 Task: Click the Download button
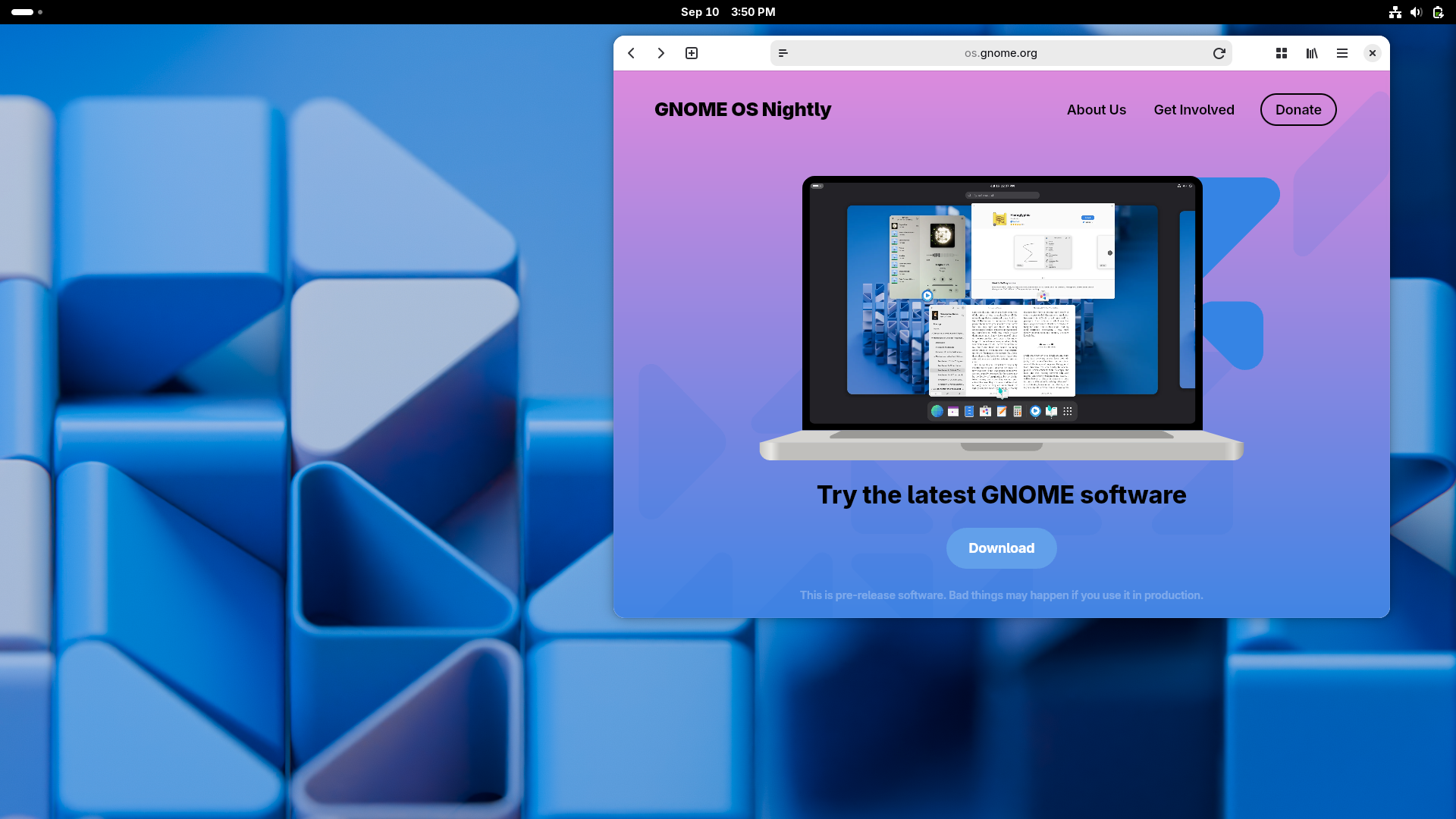[x=1001, y=548]
